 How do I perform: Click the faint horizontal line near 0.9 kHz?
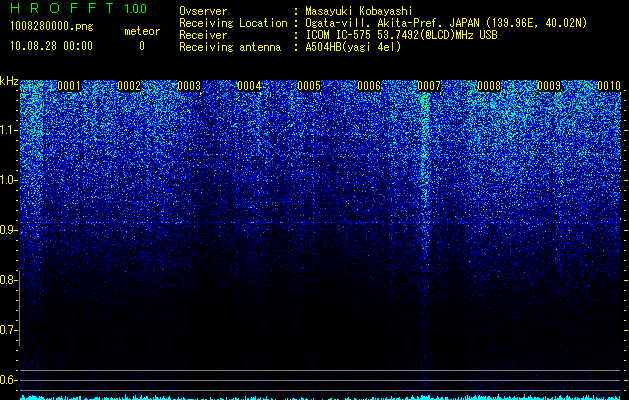321,222
